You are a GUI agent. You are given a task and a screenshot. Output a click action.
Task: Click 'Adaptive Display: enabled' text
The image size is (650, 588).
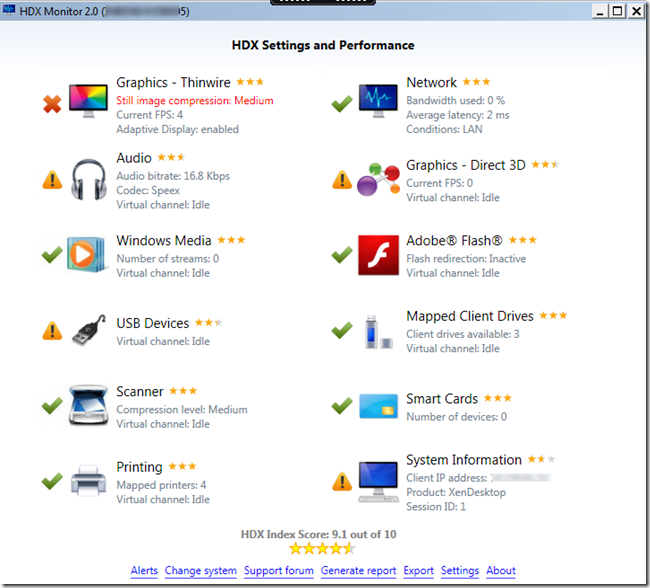[x=177, y=129]
